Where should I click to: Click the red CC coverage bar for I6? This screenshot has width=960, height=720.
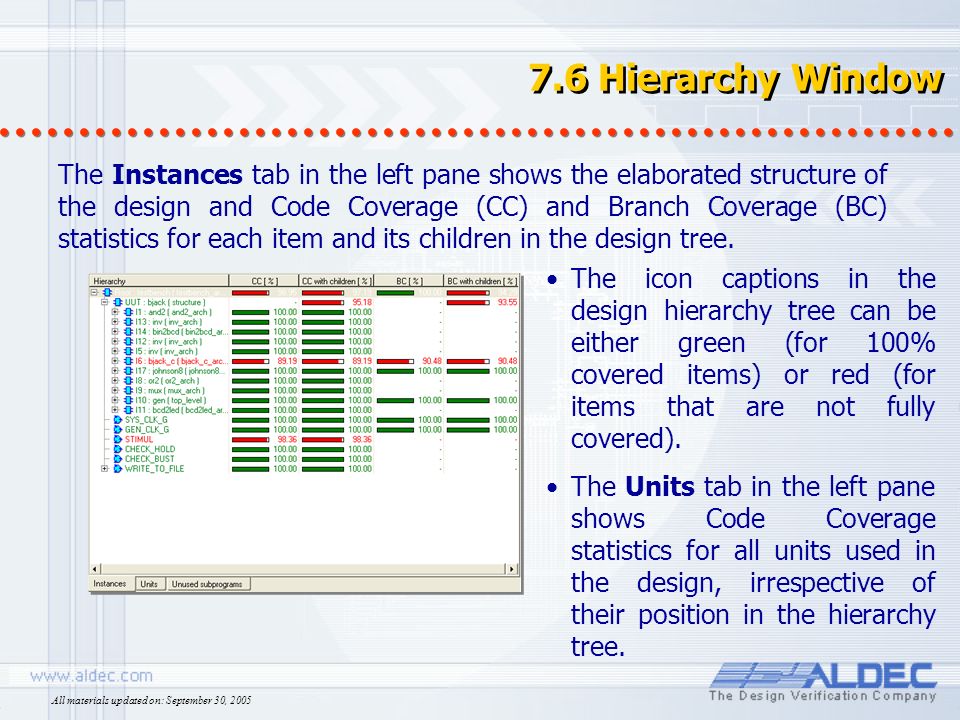pyautogui.click(x=250, y=361)
